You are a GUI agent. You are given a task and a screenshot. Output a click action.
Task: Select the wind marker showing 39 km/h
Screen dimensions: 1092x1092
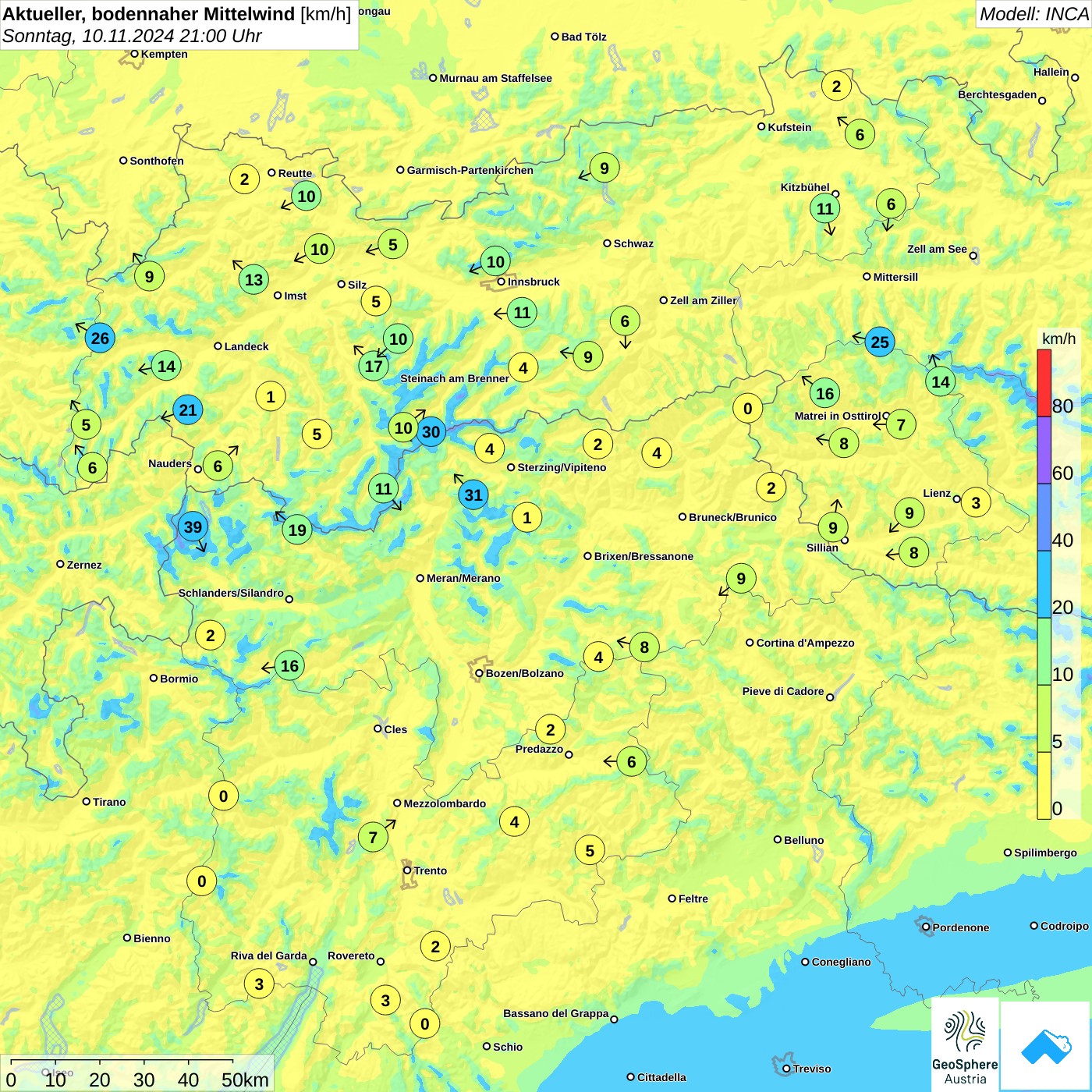pyautogui.click(x=193, y=526)
